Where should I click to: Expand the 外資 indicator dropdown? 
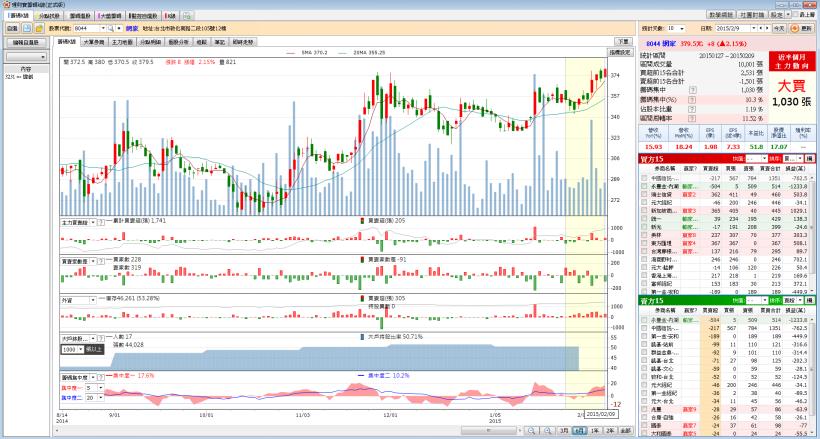click(91, 299)
